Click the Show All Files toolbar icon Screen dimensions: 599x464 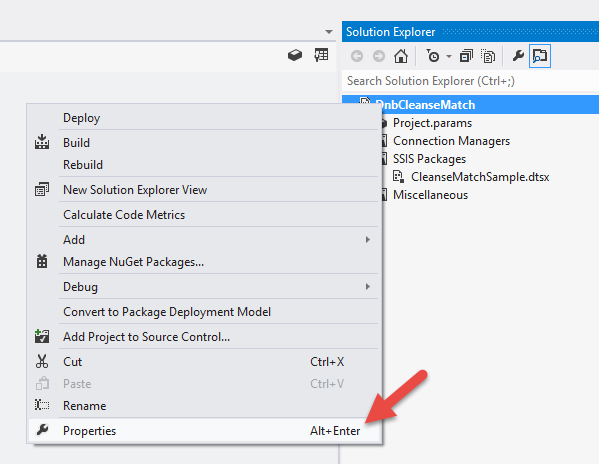tap(488, 56)
